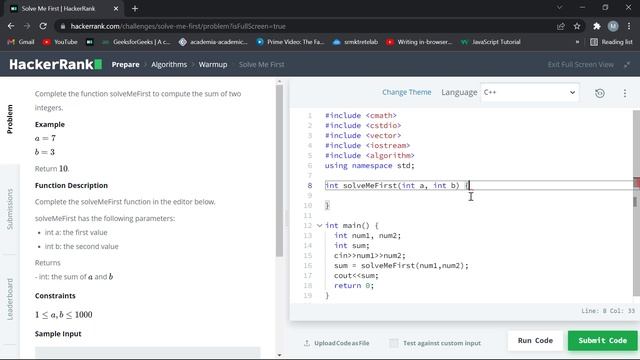Open smktretelab bookmark
This screenshot has width=640, height=360.
[x=356, y=42]
